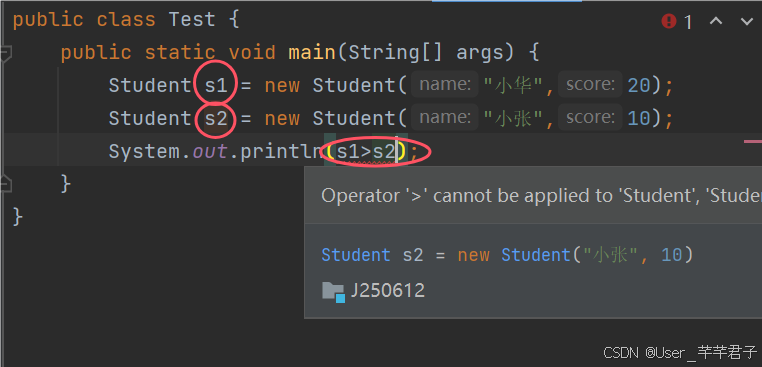Click the J250612 module folder icon
This screenshot has width=762, height=367.
click(x=333, y=292)
